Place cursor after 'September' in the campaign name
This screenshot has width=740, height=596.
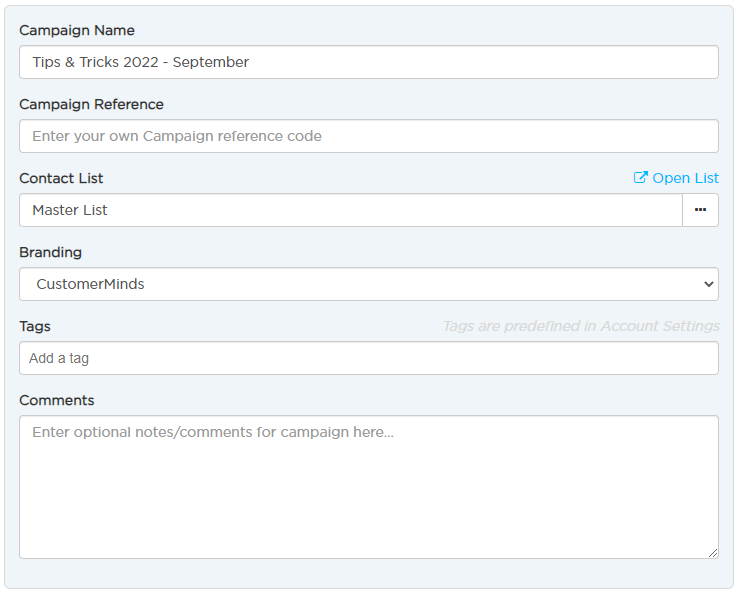251,62
